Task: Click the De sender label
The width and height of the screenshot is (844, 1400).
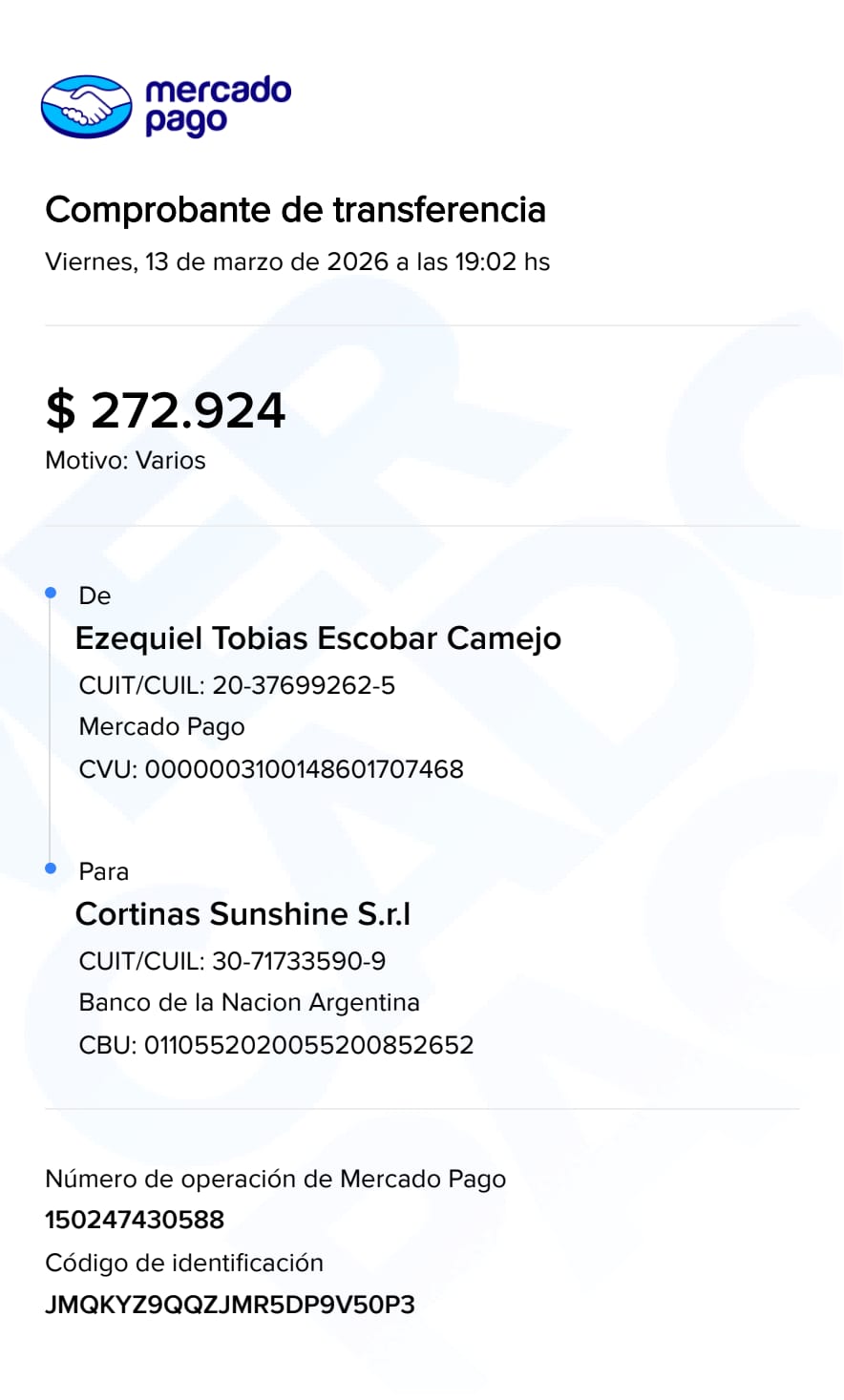Action: 95,596
